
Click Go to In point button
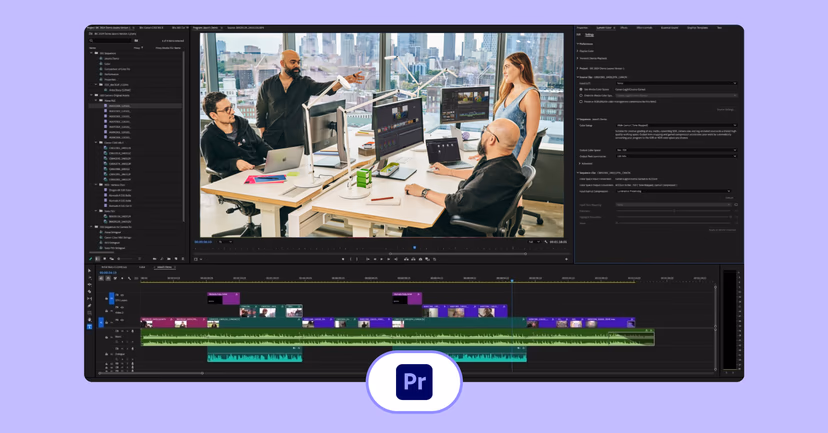tap(368, 259)
